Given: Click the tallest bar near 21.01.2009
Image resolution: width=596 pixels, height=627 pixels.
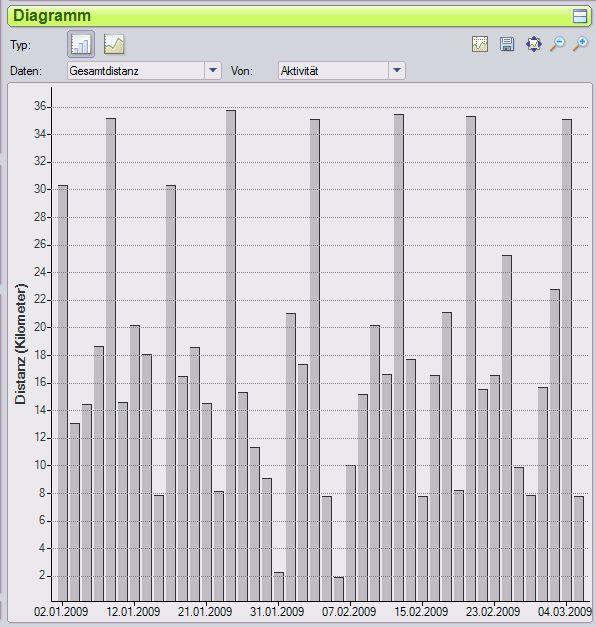Looking at the screenshot, I should tap(231, 355).
